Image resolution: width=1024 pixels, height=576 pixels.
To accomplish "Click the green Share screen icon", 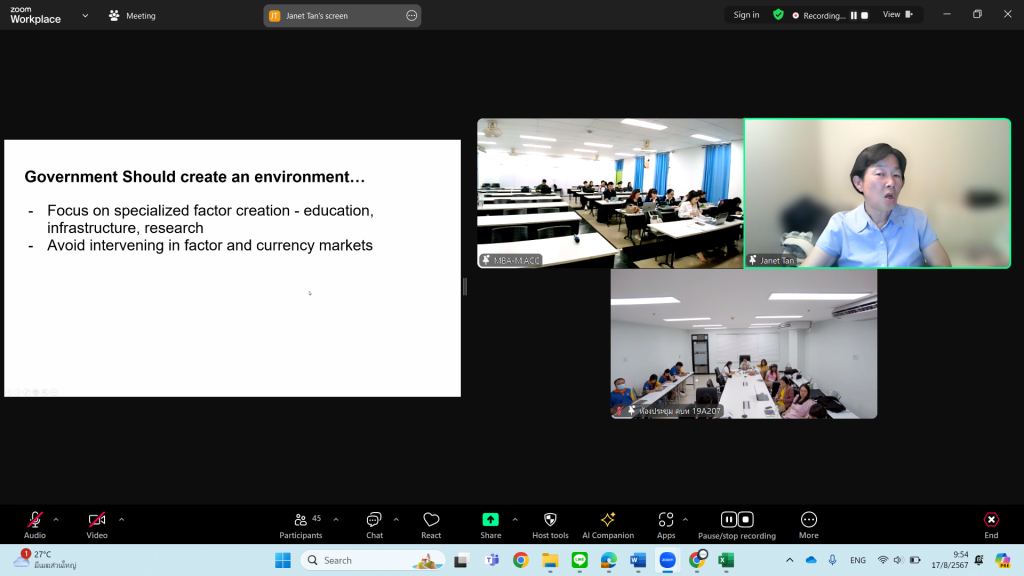I will tap(490, 520).
